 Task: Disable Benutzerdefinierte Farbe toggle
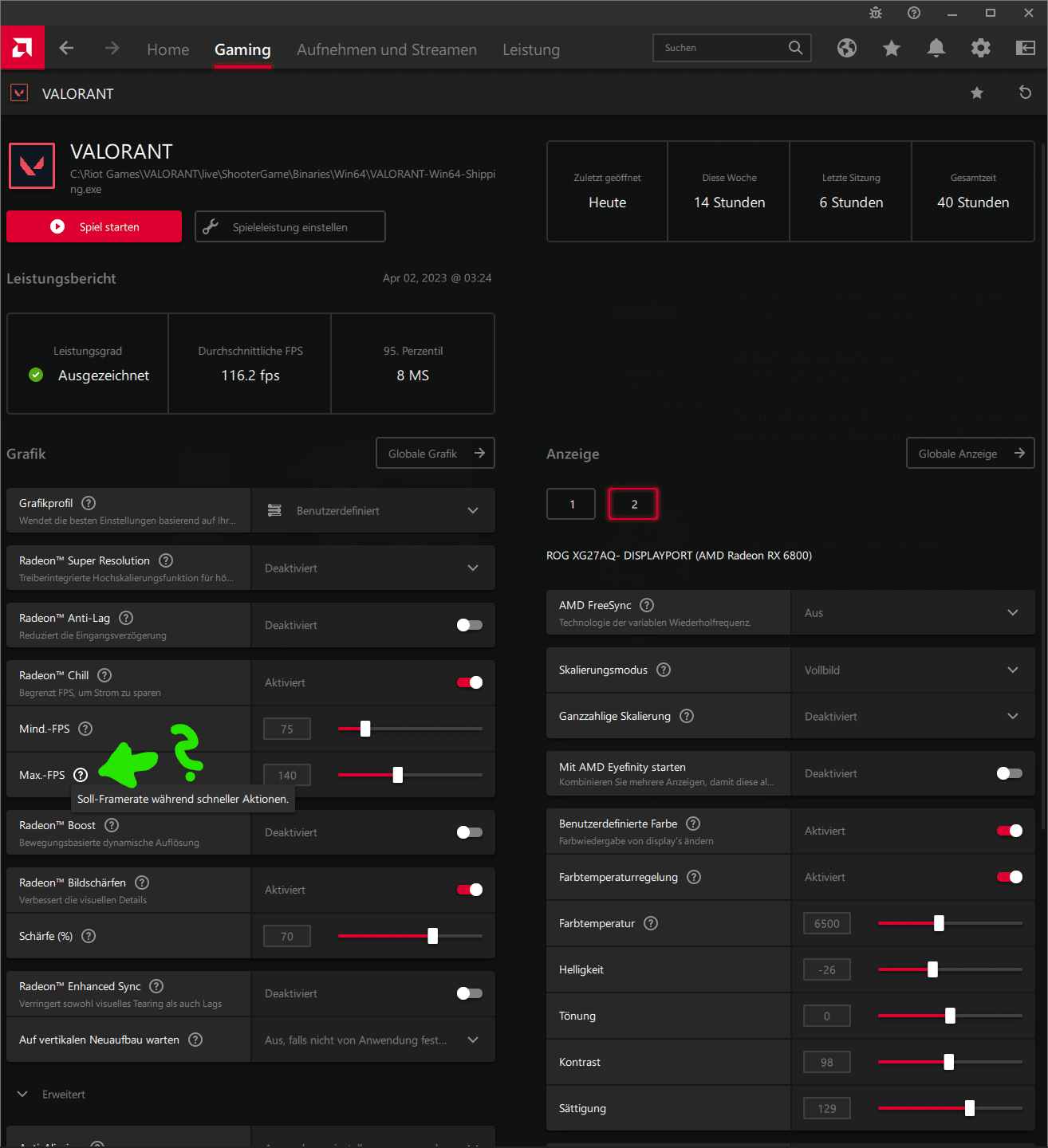click(1010, 831)
